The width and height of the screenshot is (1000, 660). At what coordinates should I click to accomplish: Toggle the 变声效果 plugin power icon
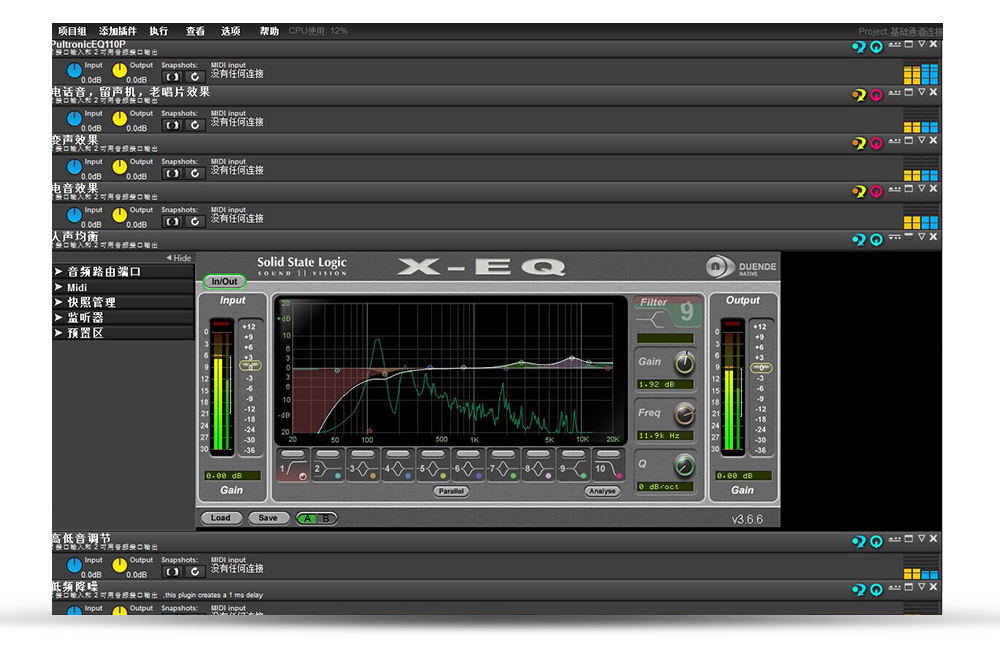click(x=876, y=143)
